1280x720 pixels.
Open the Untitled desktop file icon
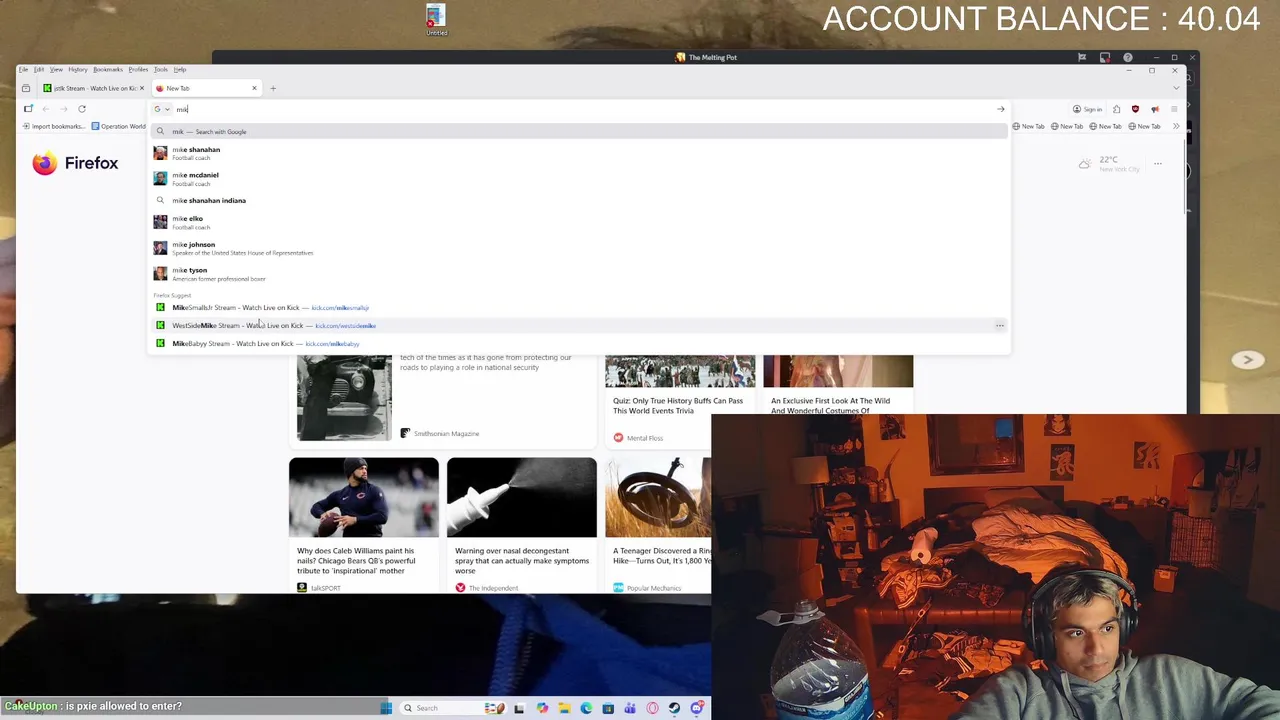(436, 20)
